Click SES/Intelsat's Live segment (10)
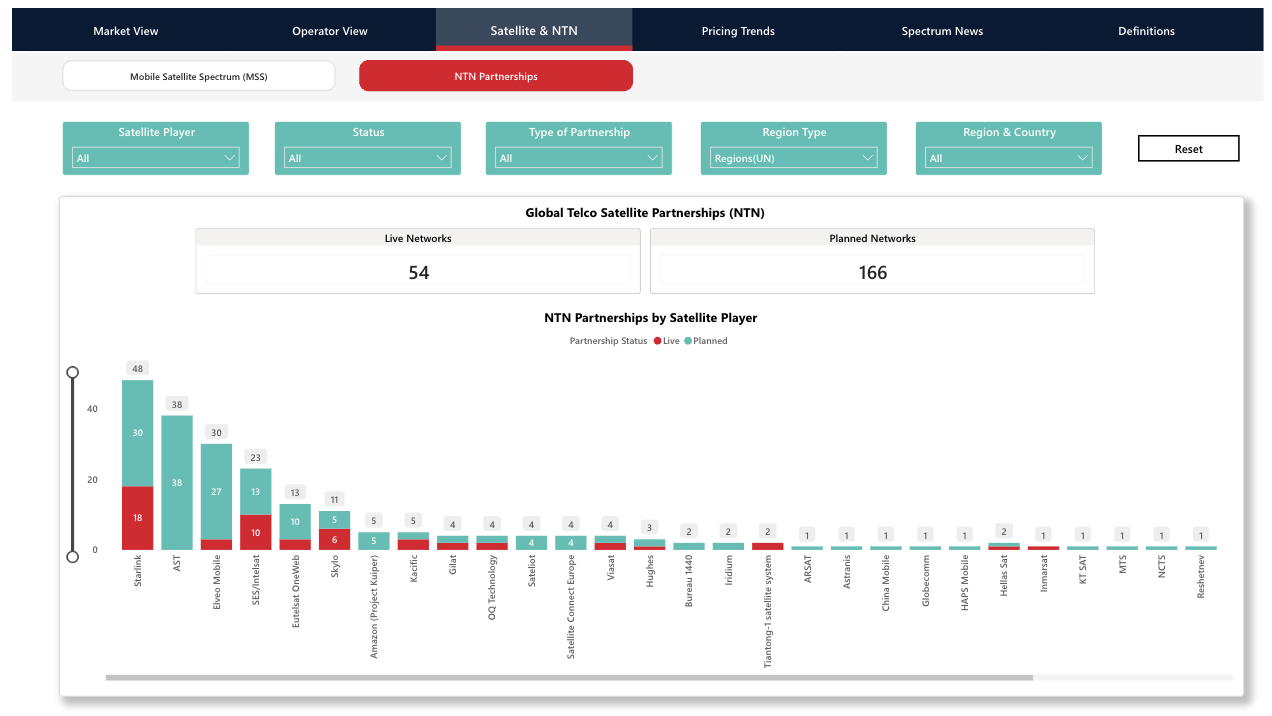This screenshot has height=716, width=1272. [x=256, y=533]
